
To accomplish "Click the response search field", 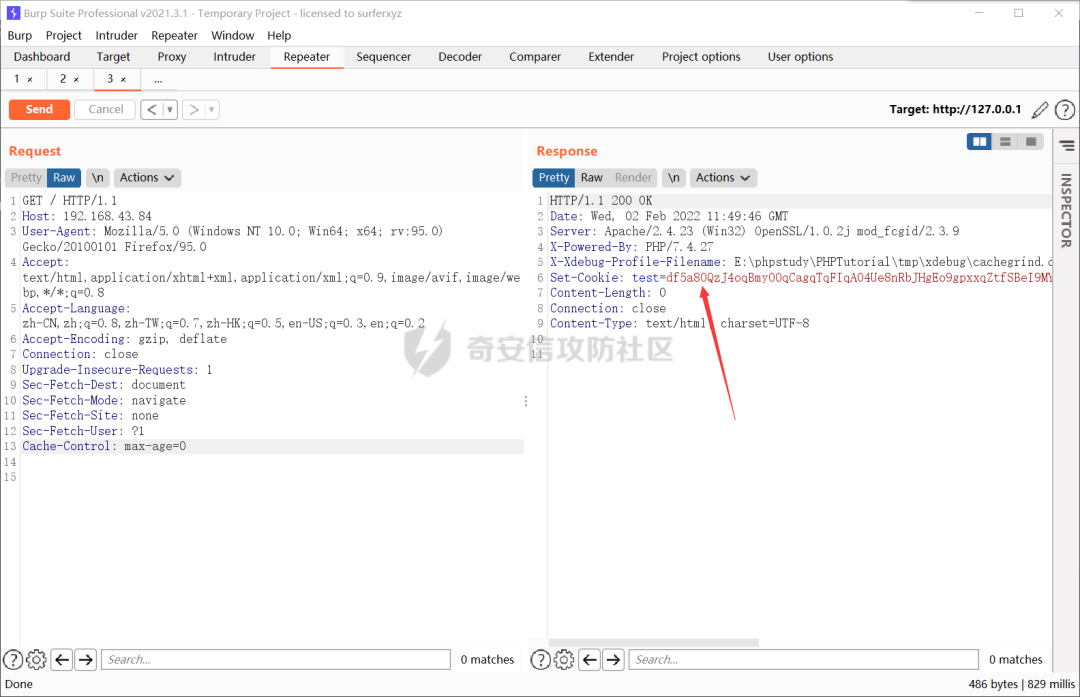I will (804, 660).
